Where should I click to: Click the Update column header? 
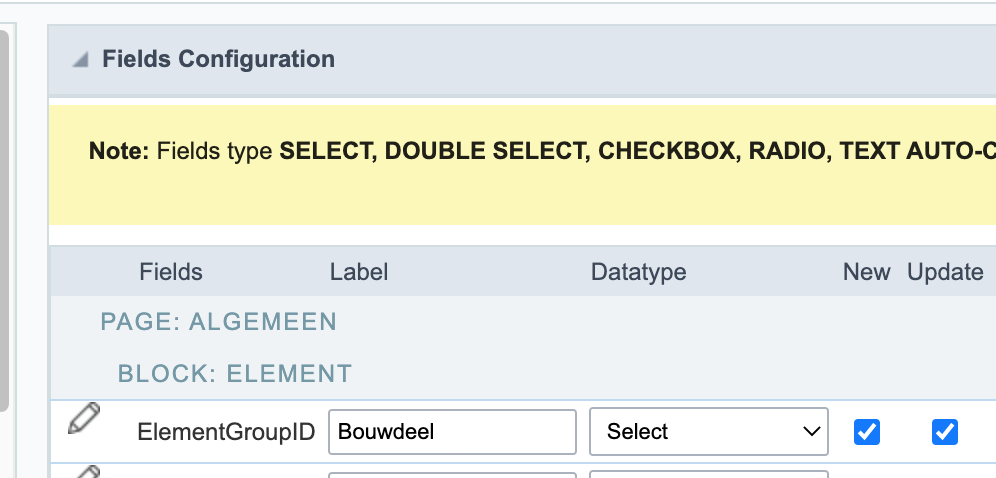tap(945, 272)
